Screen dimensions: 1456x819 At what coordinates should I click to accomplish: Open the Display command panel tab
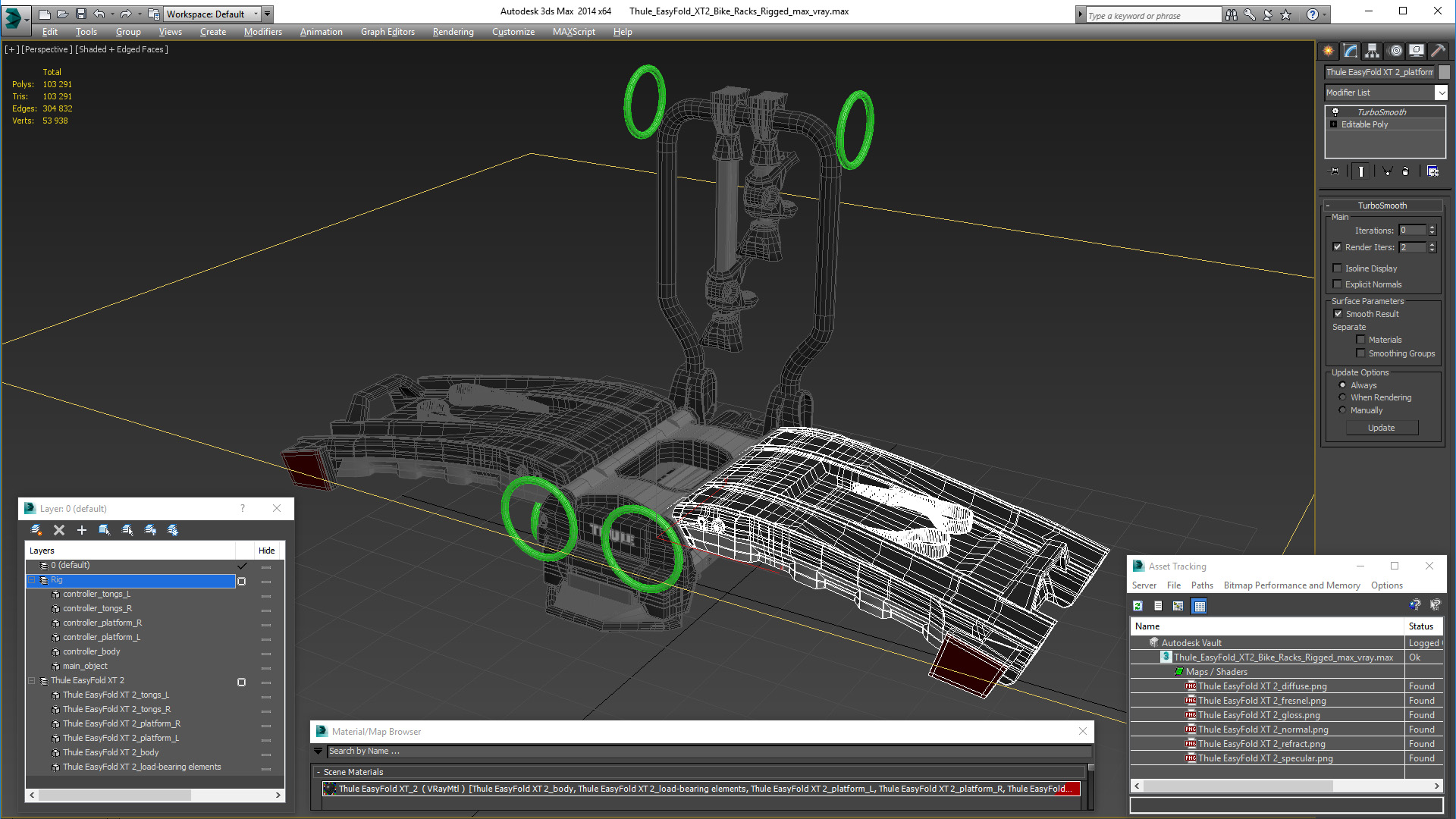1416,51
